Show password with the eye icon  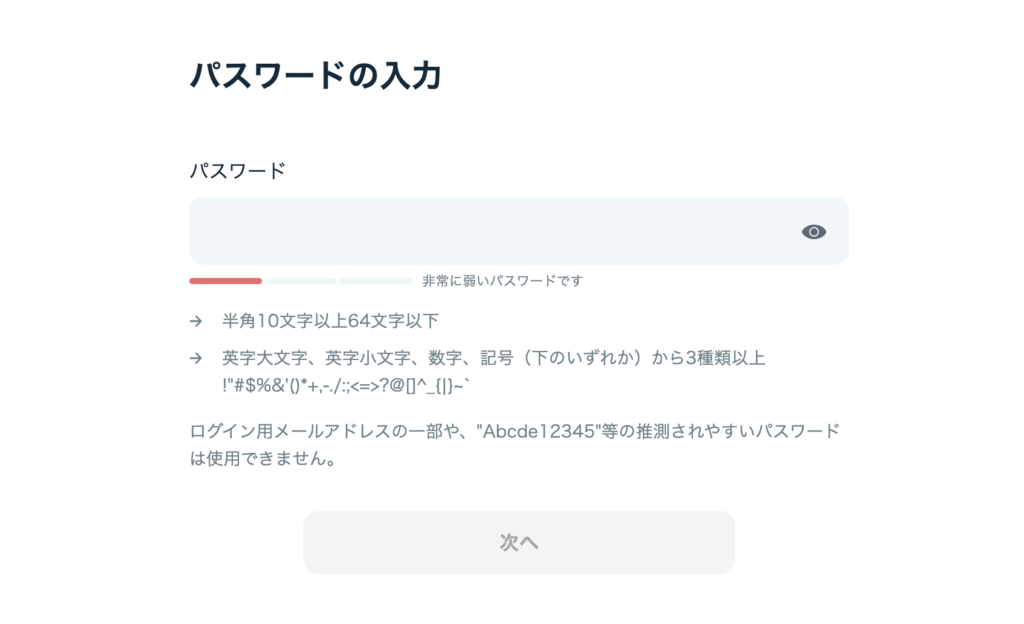(x=814, y=232)
